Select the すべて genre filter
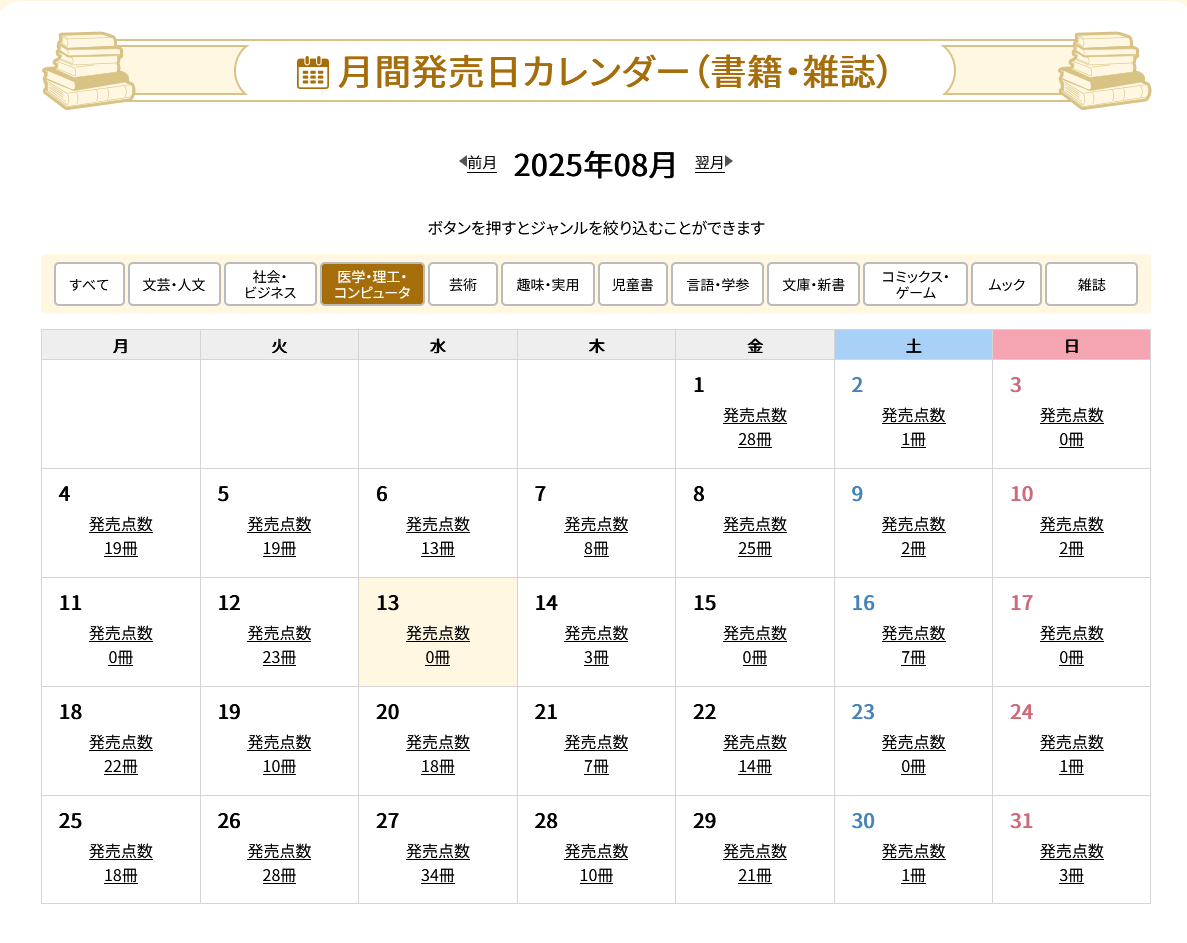 pos(89,284)
